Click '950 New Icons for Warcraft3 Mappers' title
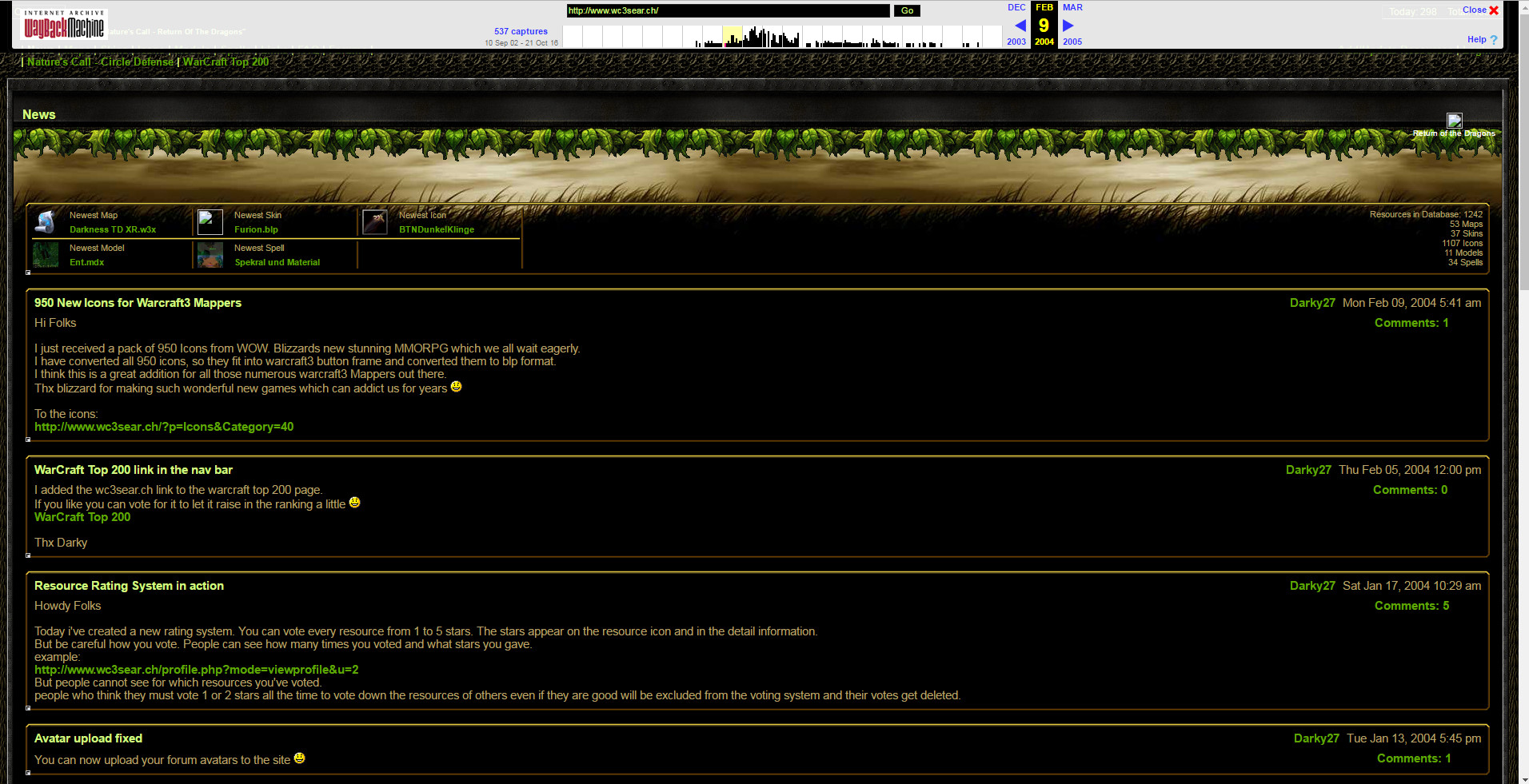This screenshot has width=1529, height=784. click(138, 303)
